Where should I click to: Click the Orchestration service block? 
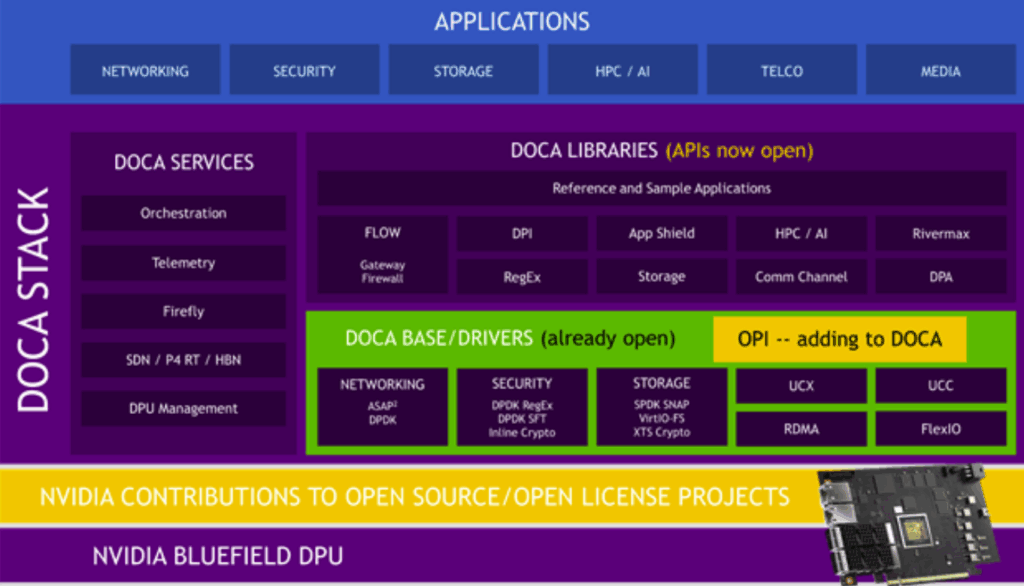[183, 213]
